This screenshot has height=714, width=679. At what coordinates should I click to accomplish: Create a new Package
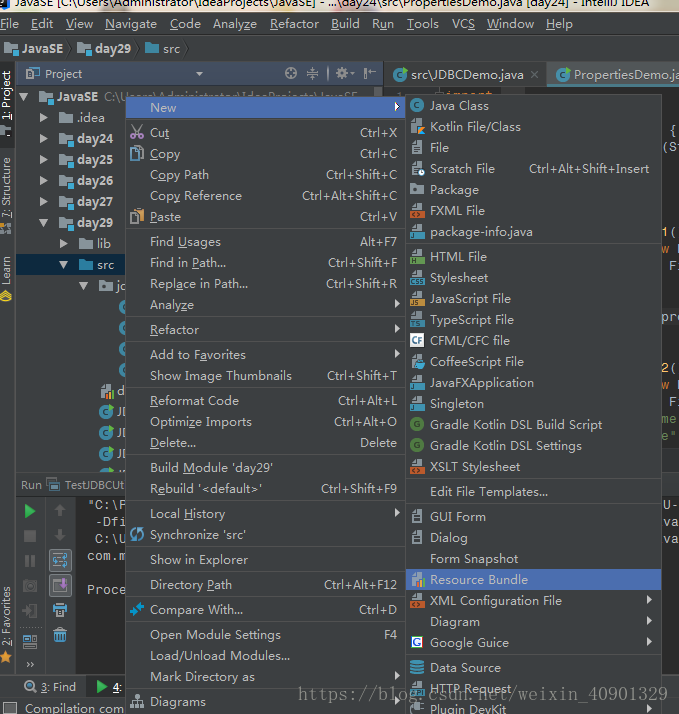pyautogui.click(x=533, y=189)
